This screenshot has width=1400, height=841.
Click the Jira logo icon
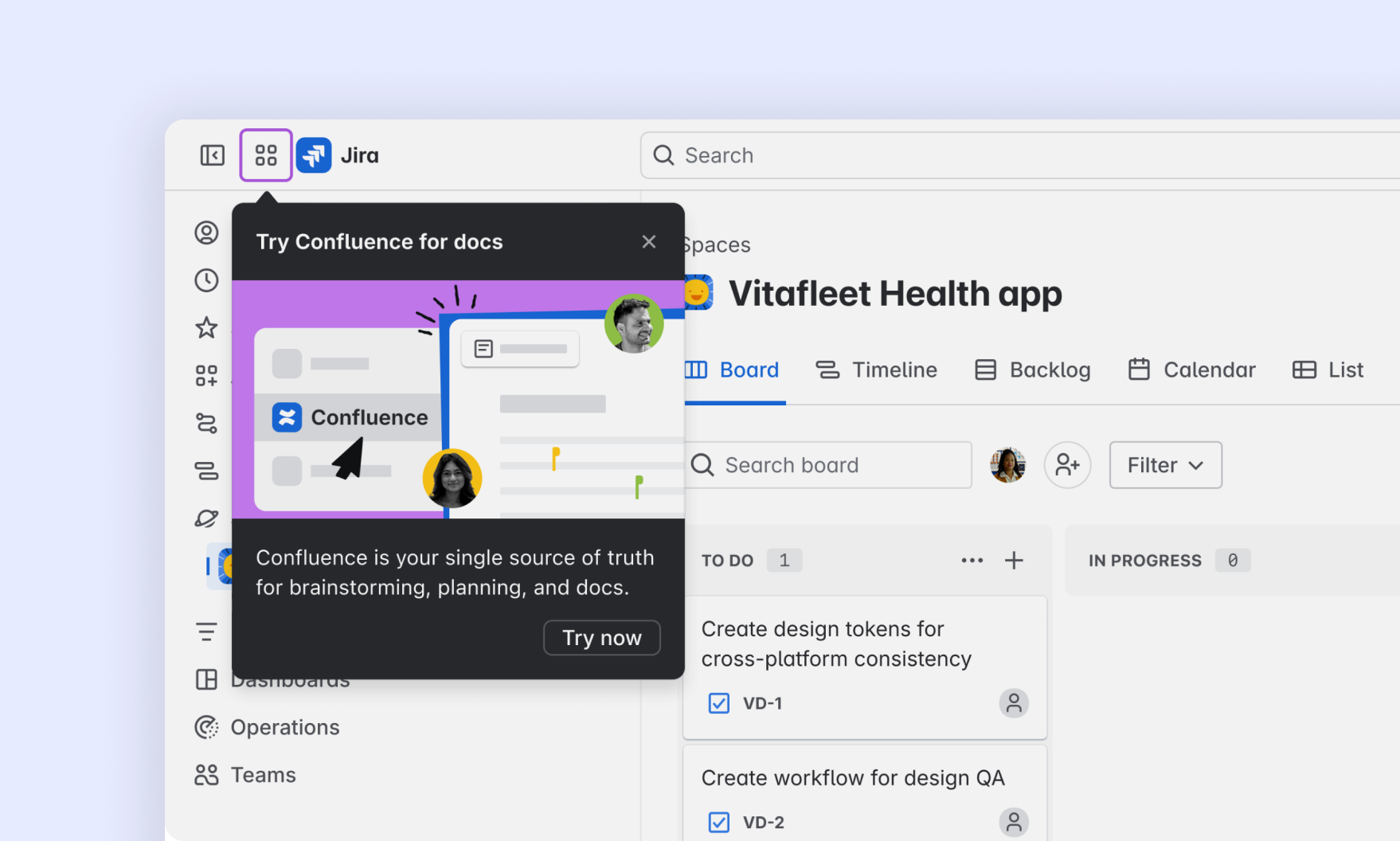[x=314, y=155]
